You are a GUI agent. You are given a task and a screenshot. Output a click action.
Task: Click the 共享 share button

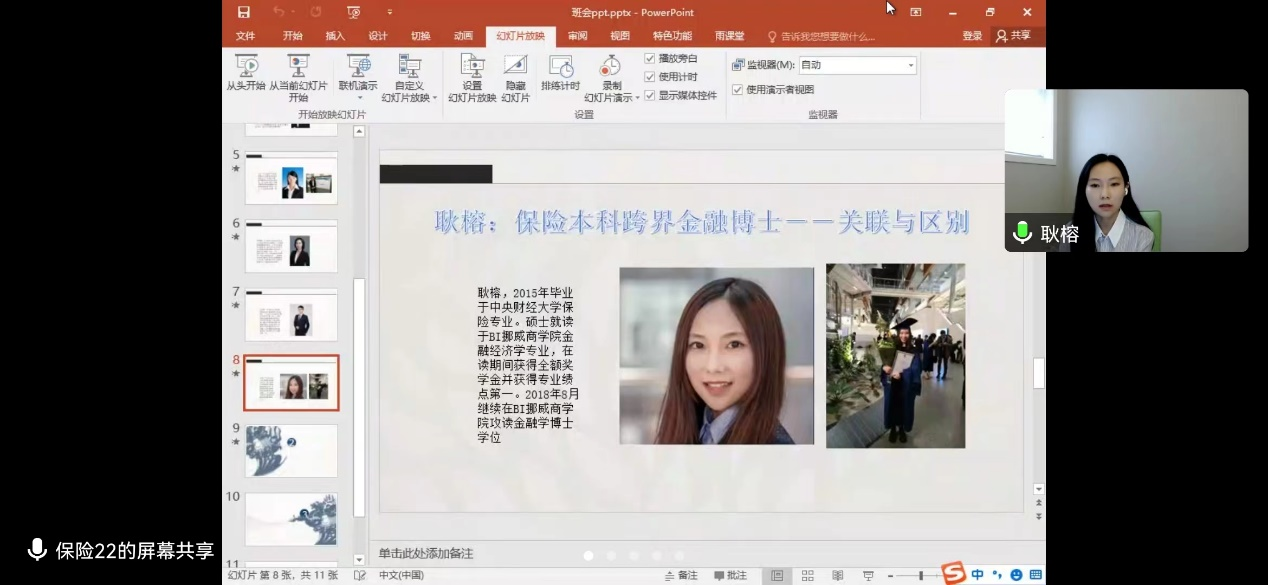click(x=1013, y=36)
